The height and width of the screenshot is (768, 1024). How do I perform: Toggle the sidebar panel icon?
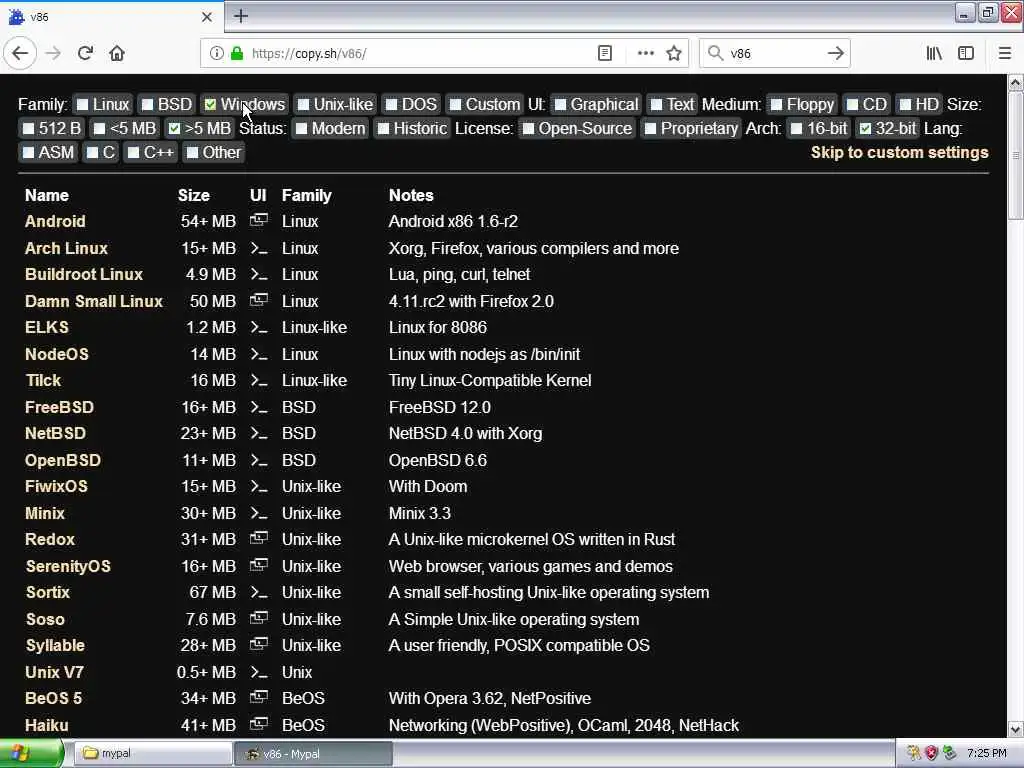966,53
